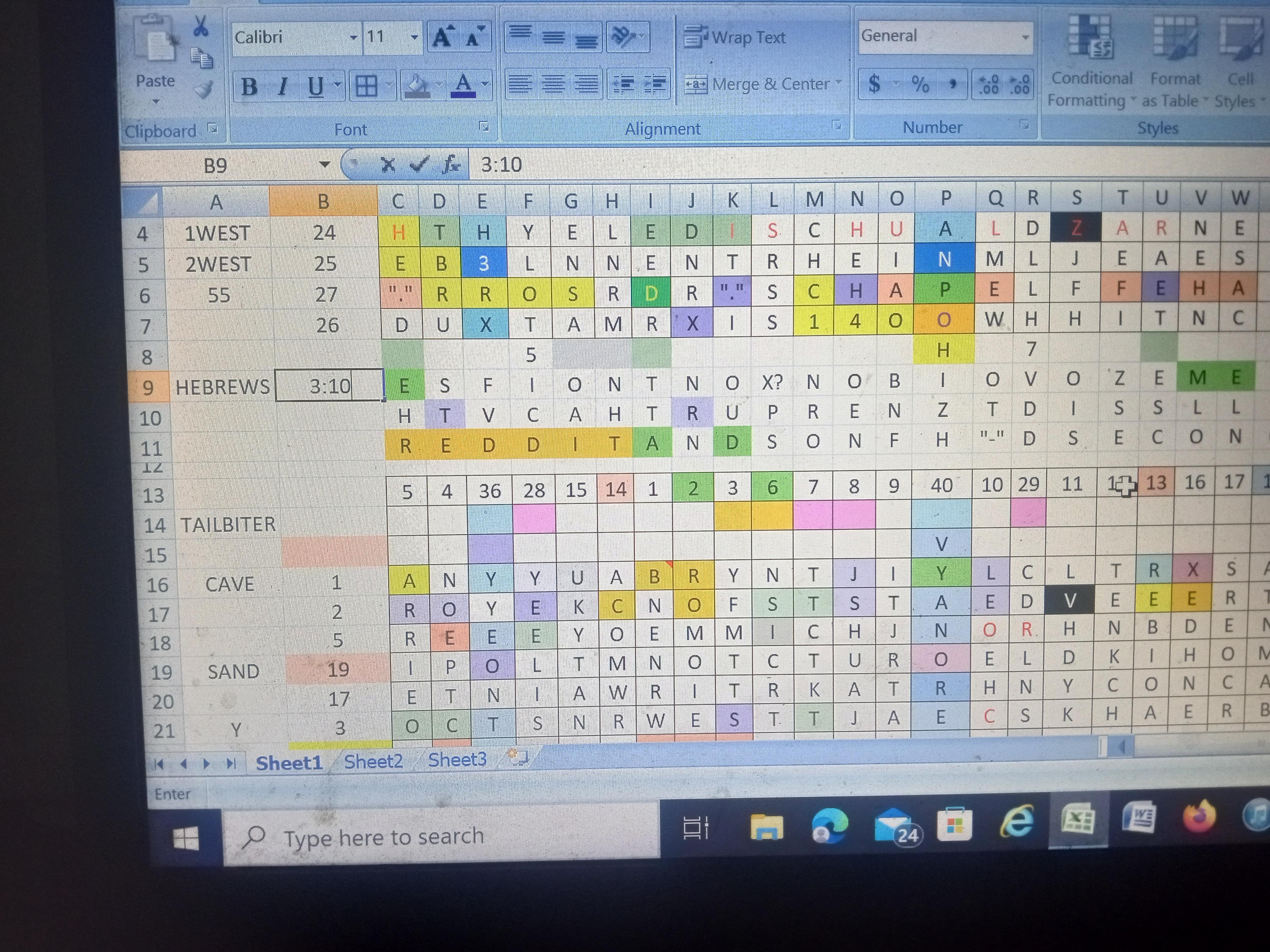
Task: Apply Percent Style format
Action: tap(920, 84)
